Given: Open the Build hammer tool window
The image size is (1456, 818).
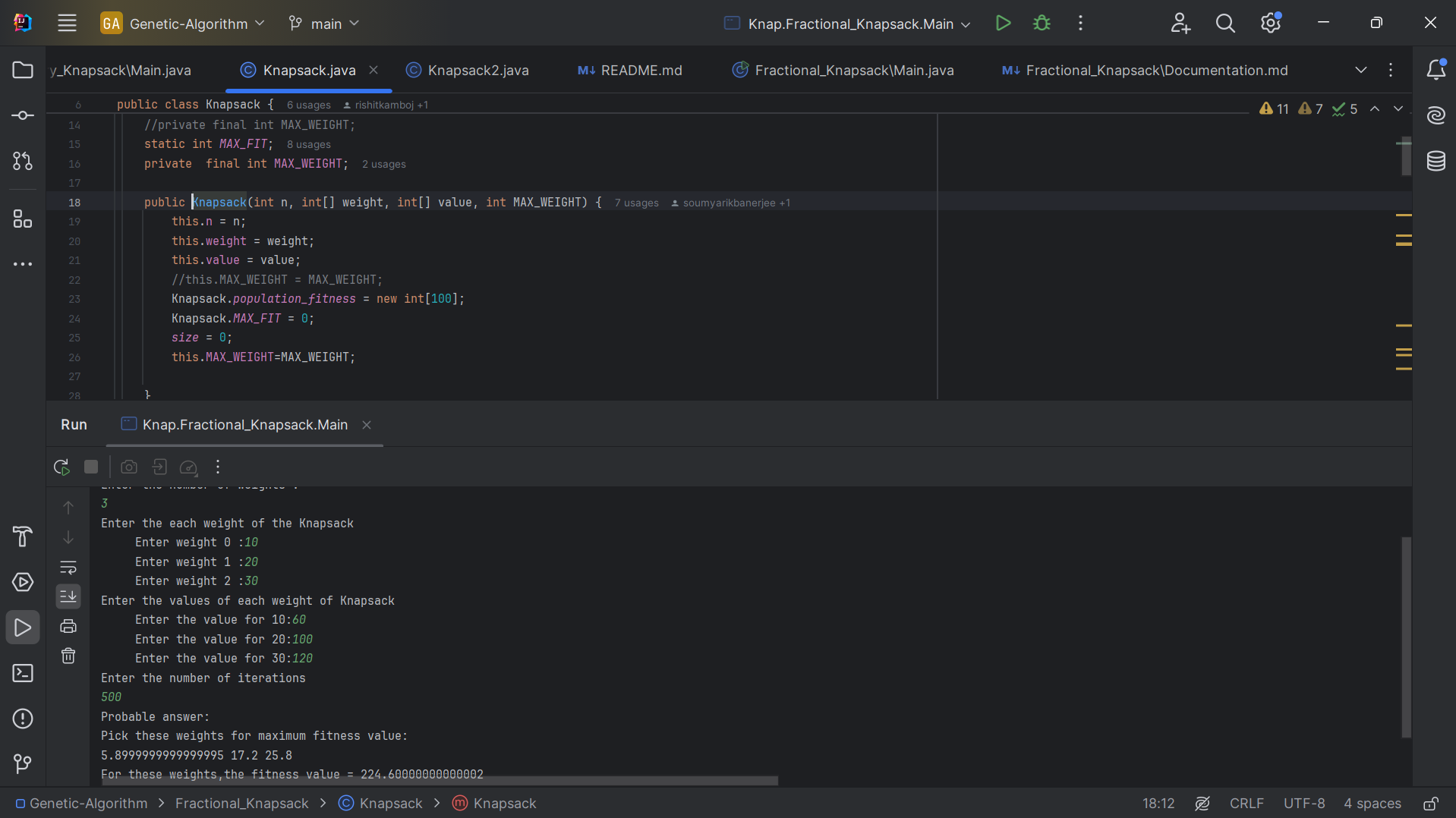Looking at the screenshot, I should click(23, 536).
